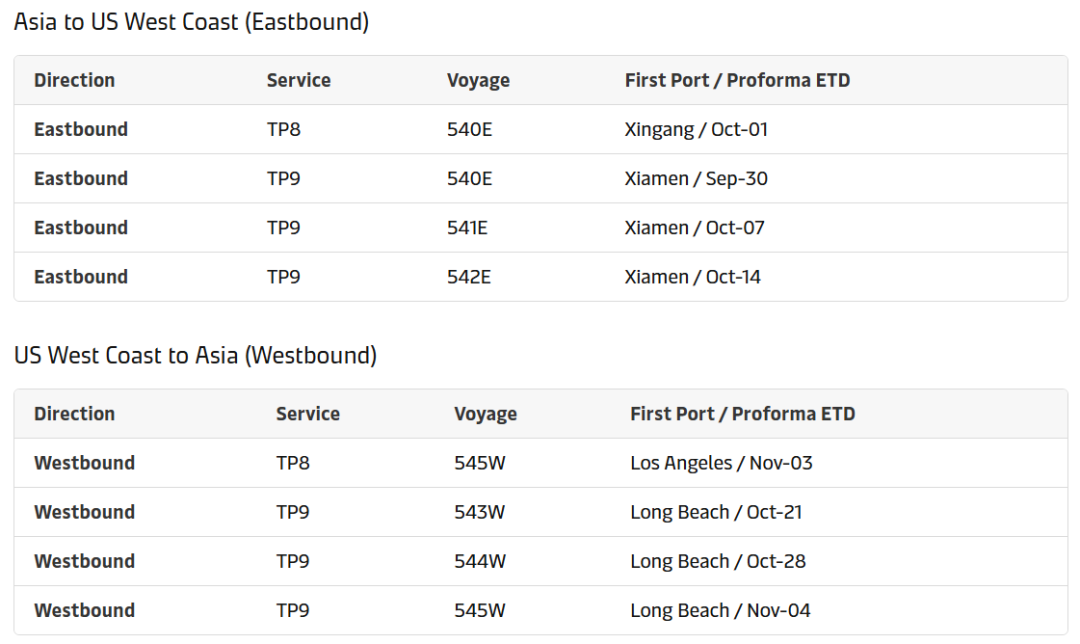
Task: Click the Los Angeles / Nov-03 cell
Action: (x=721, y=463)
